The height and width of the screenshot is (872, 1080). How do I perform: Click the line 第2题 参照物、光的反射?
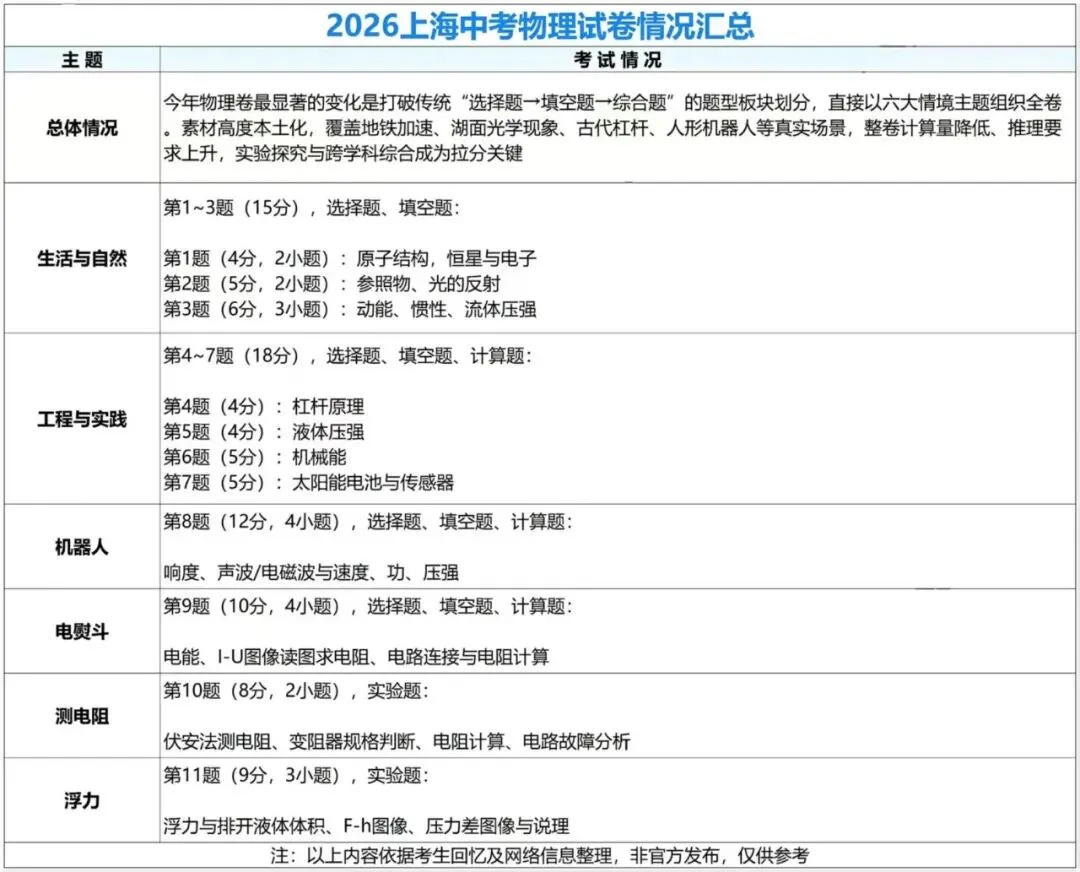click(332, 284)
